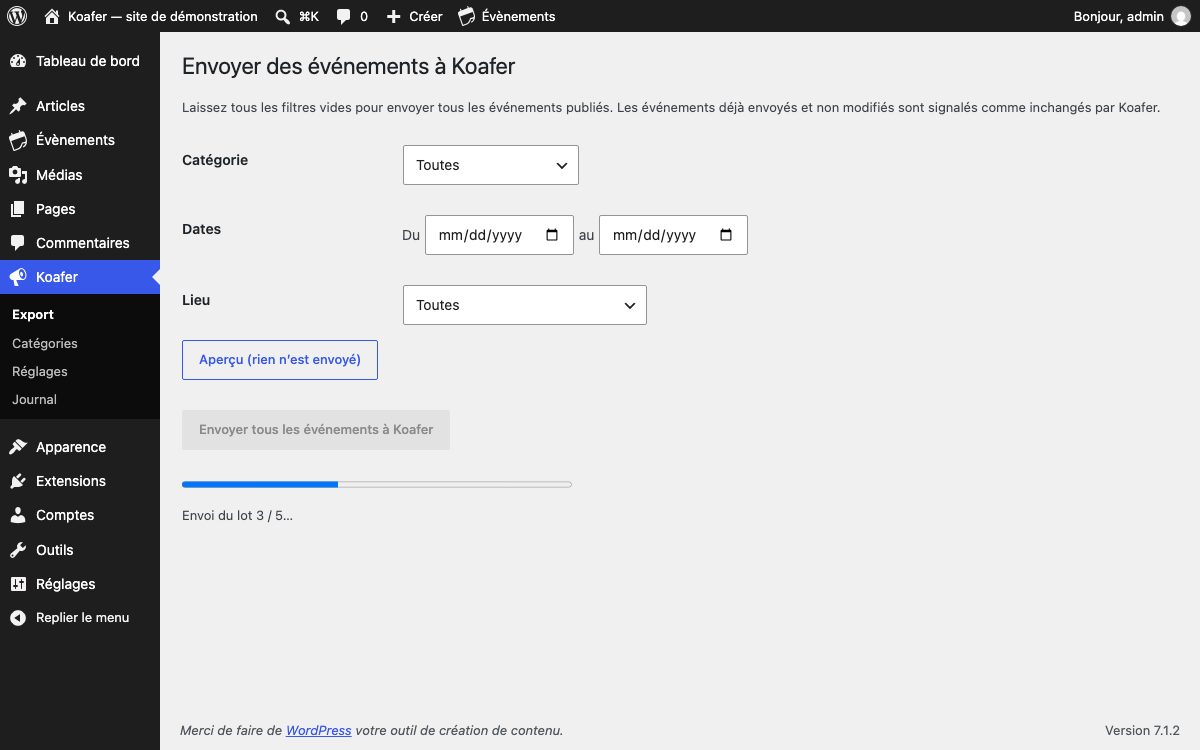Expand the Lieu dropdown
This screenshot has width=1200, height=750.
click(525, 305)
